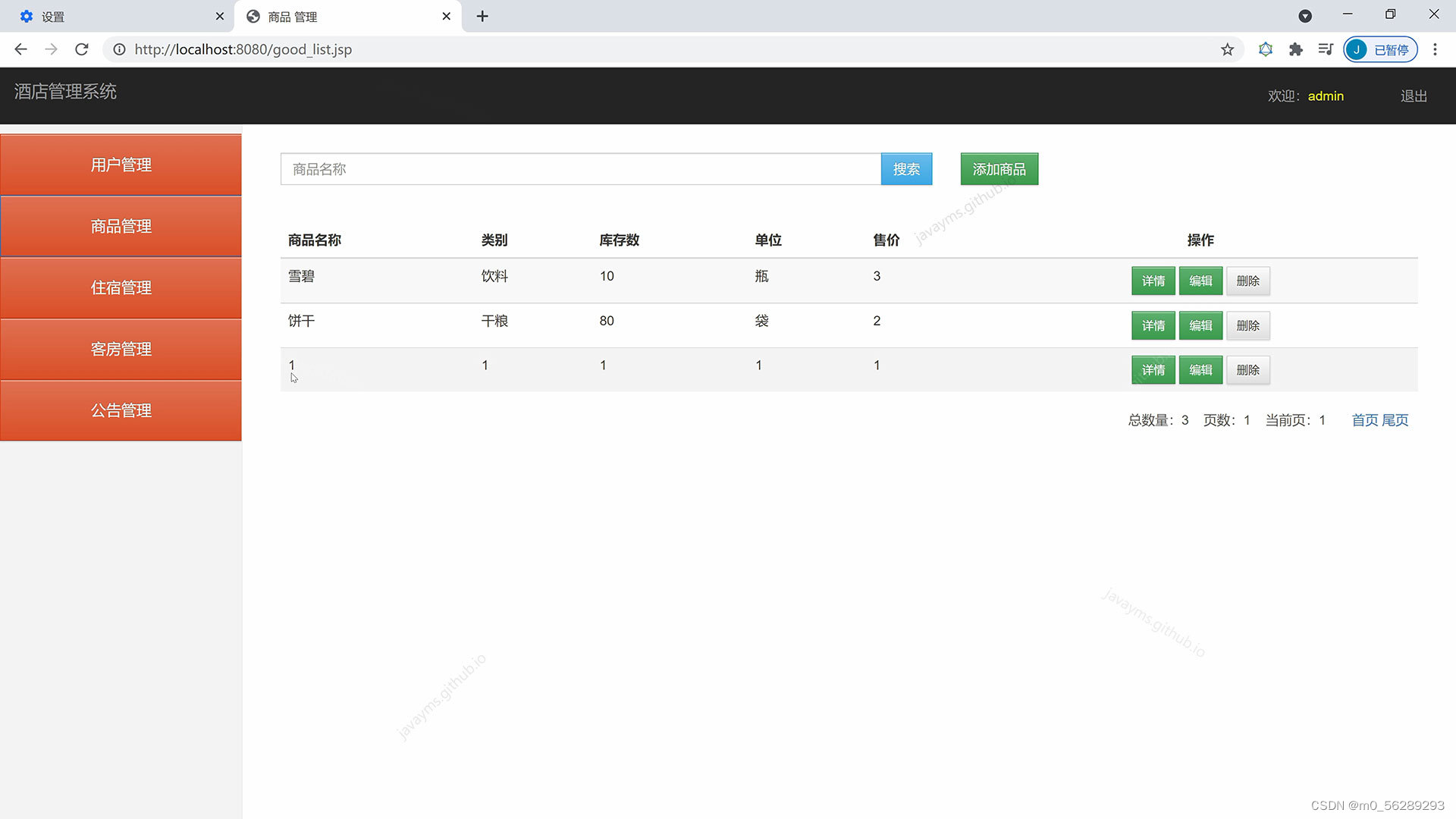
Task: Select 客房管理 from the sidebar menu
Action: click(x=121, y=349)
